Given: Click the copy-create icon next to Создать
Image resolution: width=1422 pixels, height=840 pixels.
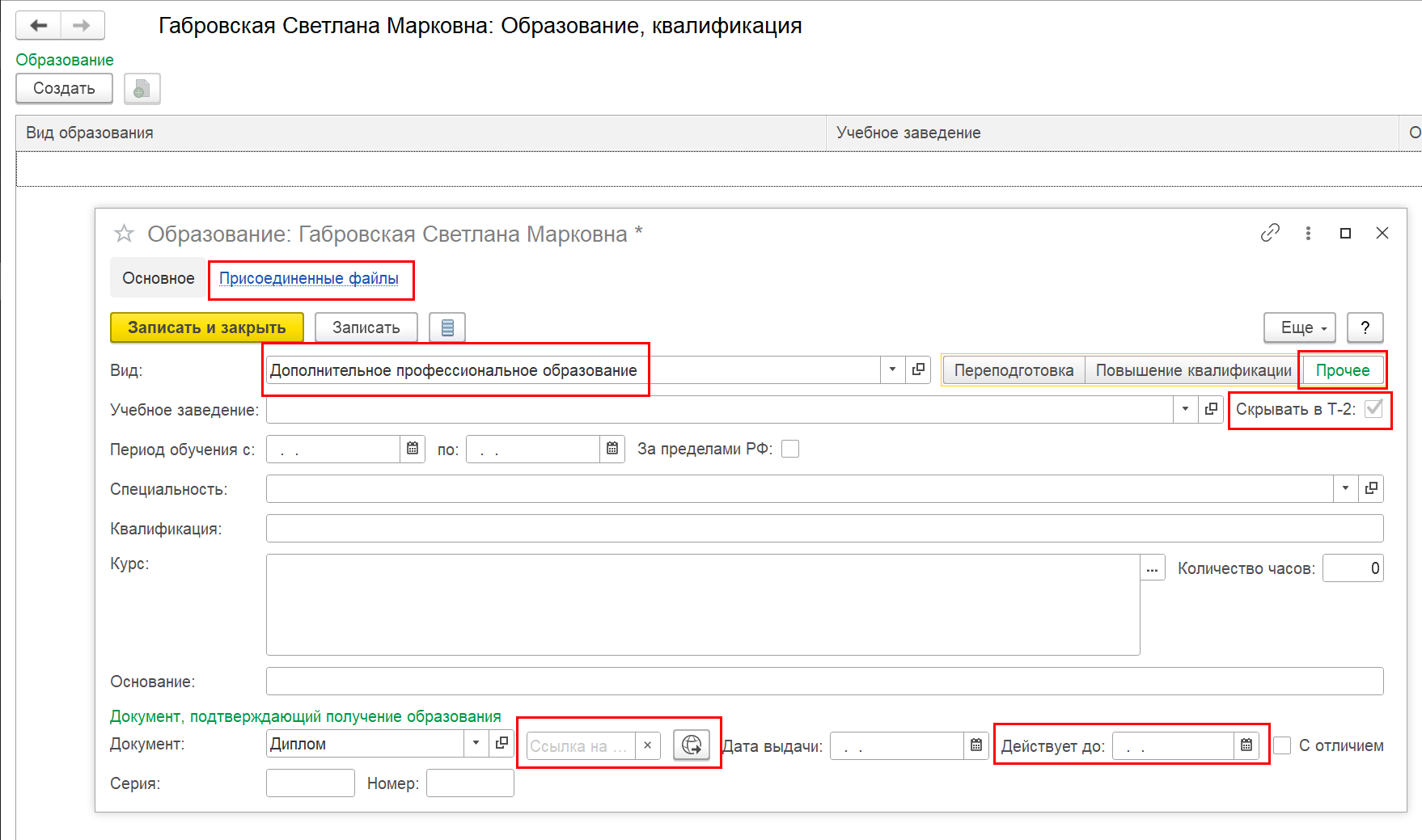Looking at the screenshot, I should click(142, 88).
